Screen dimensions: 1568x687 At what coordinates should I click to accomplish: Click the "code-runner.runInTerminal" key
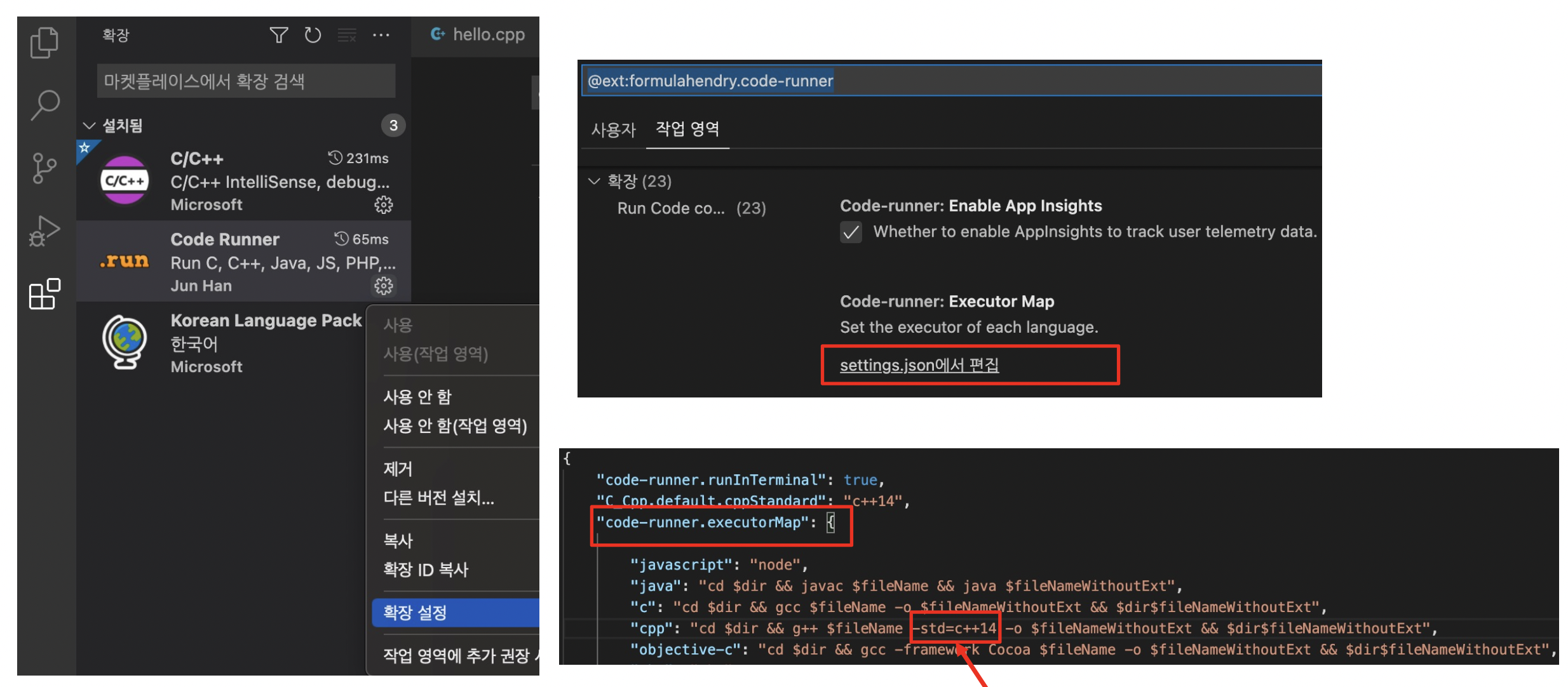pyautogui.click(x=712, y=480)
